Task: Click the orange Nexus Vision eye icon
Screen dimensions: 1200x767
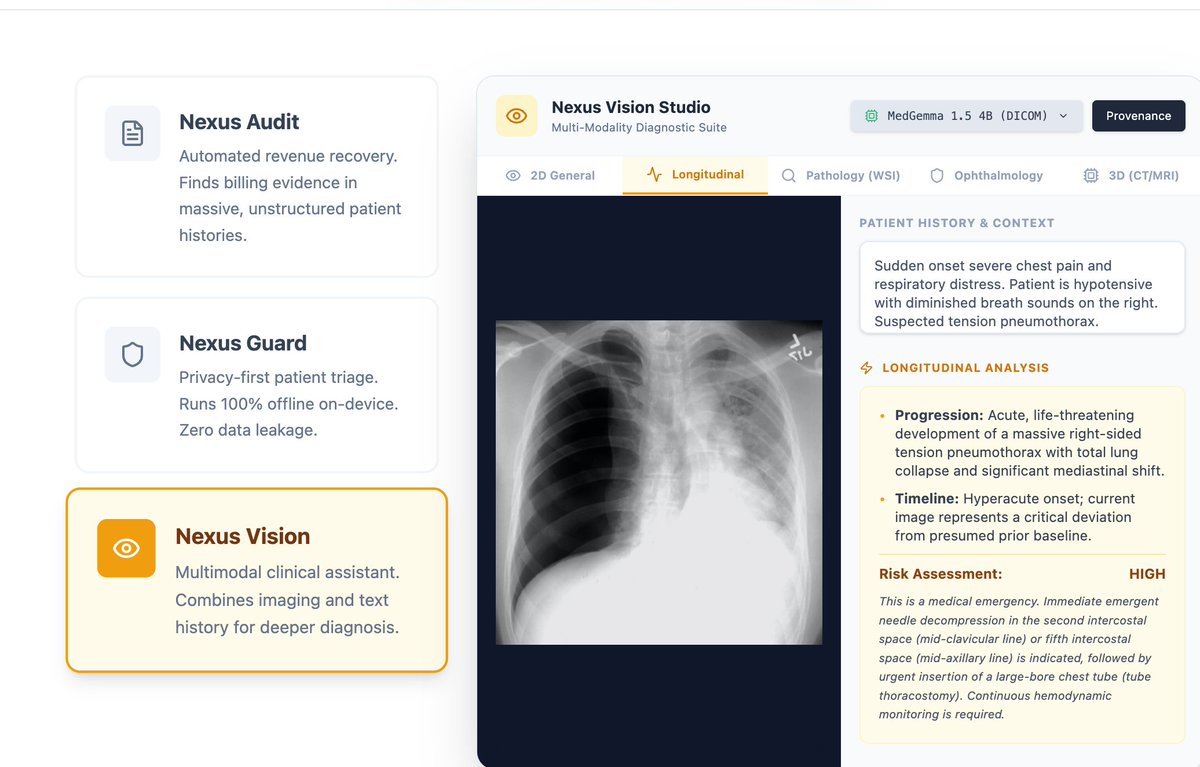Action: (126, 548)
